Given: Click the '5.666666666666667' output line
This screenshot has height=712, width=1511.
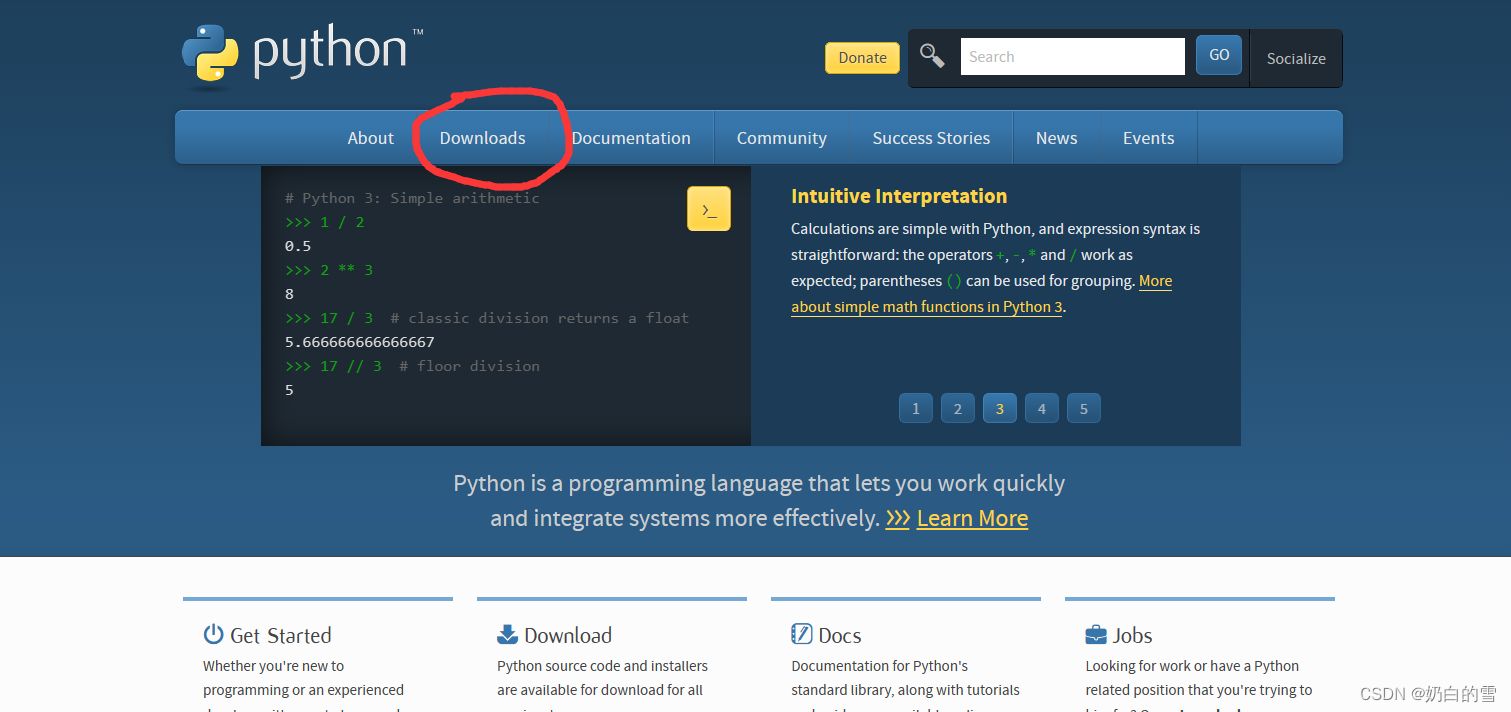Looking at the screenshot, I should click(x=360, y=342).
